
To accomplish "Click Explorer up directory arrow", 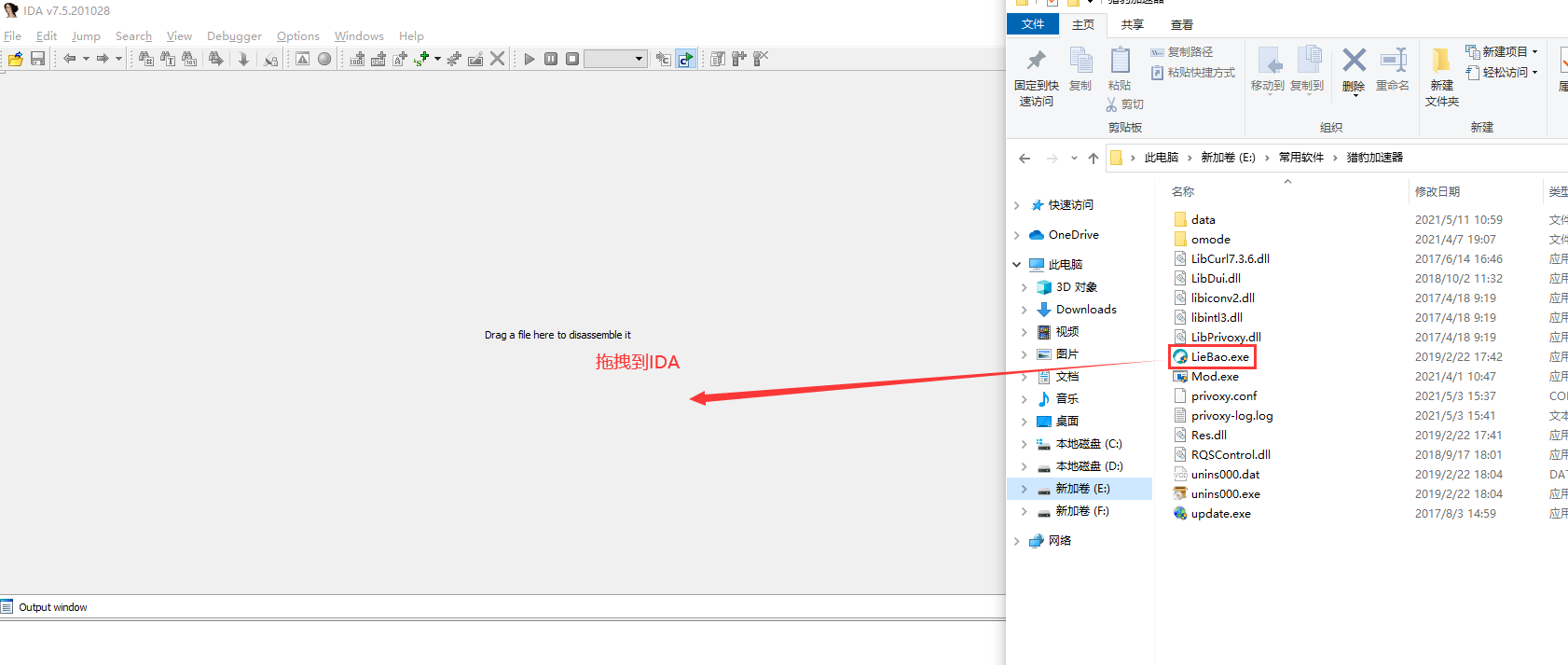I will point(1093,159).
